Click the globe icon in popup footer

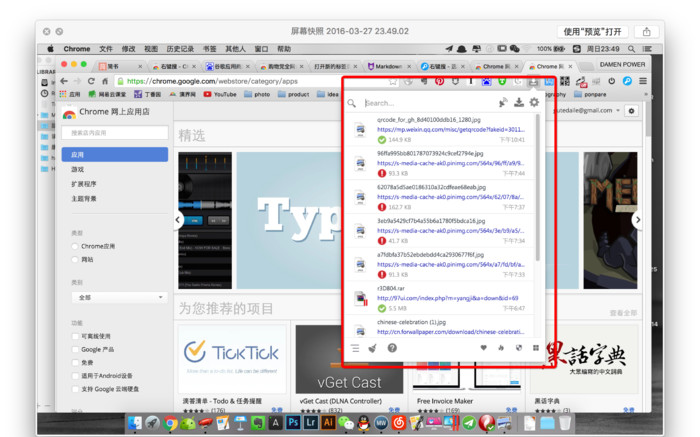[518, 348]
